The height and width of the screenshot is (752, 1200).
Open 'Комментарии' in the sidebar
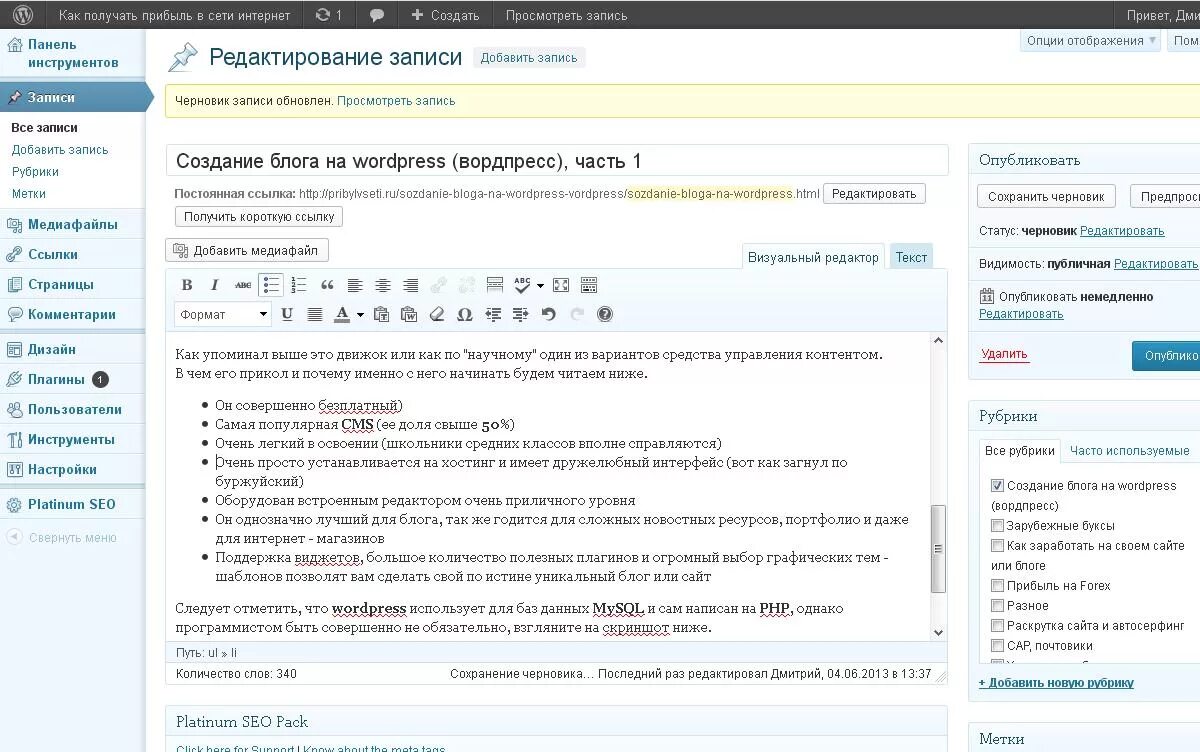click(72, 314)
